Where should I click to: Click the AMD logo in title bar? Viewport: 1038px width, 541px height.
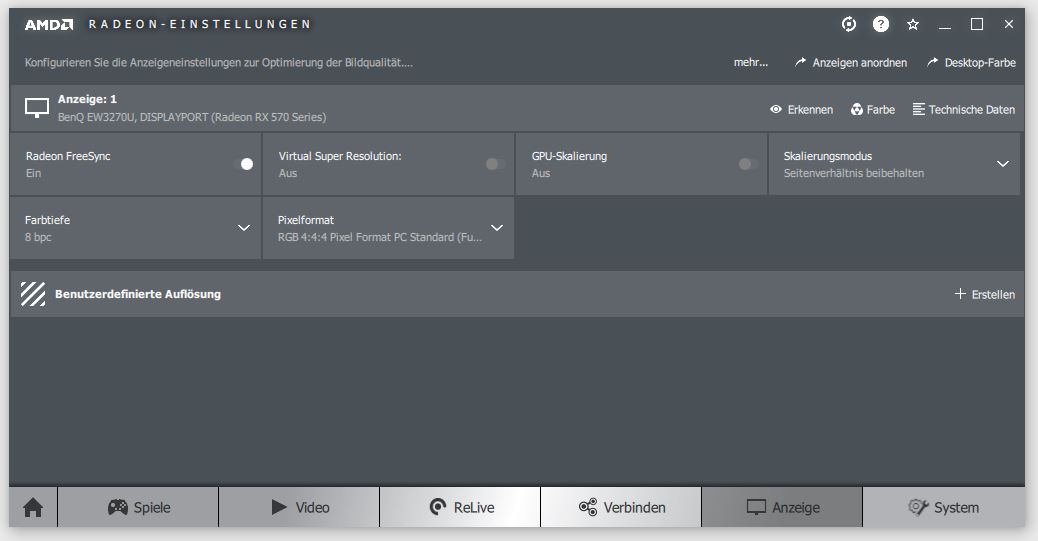click(x=49, y=25)
